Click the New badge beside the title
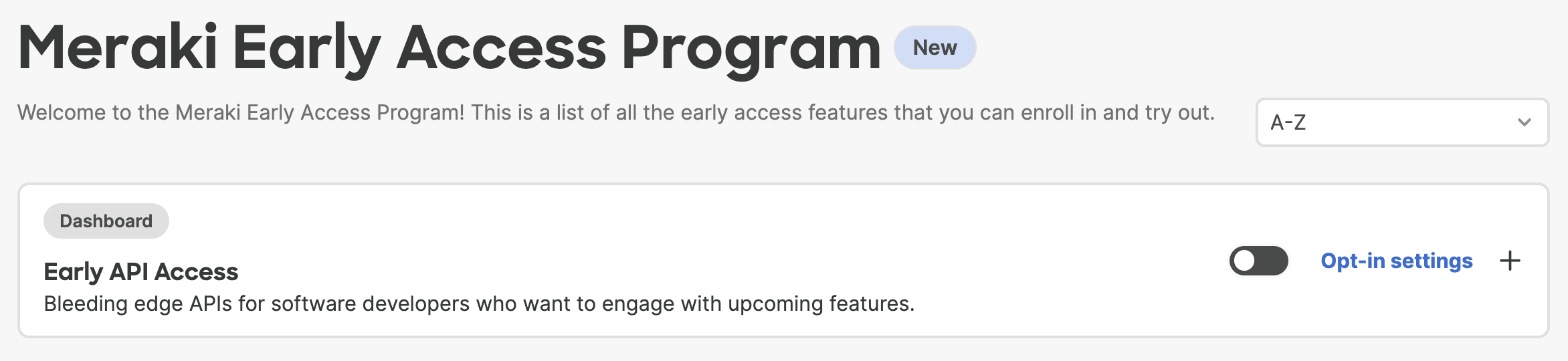Image resolution: width=1568 pixels, height=361 pixels. pos(935,47)
